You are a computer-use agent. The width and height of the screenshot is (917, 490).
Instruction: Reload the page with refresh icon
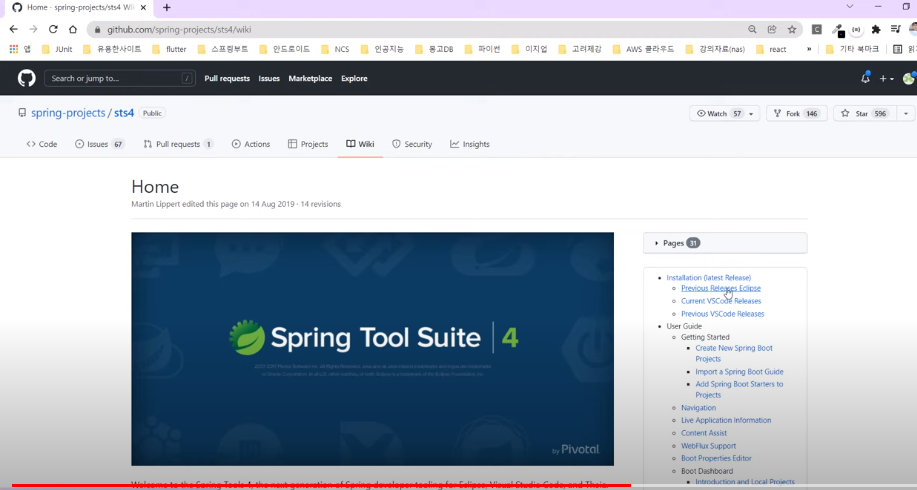(53, 29)
